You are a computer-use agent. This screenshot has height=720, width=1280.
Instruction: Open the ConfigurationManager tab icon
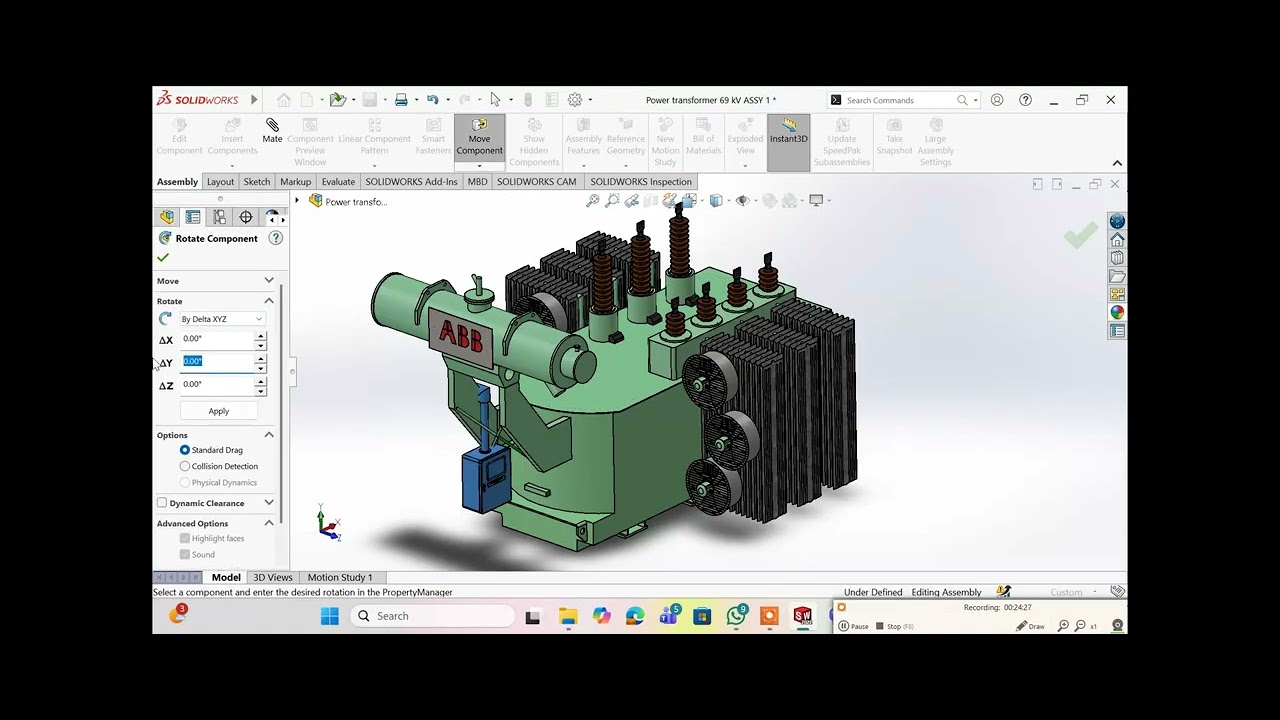tap(219, 217)
